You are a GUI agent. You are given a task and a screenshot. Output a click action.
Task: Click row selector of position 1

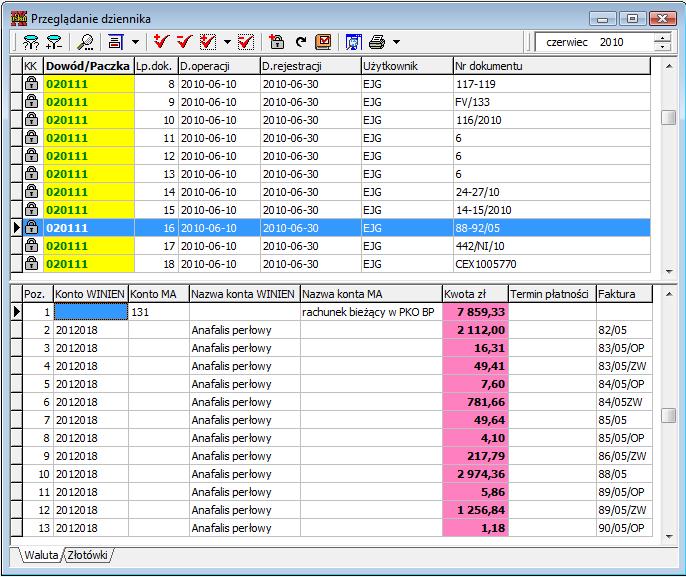point(16,312)
